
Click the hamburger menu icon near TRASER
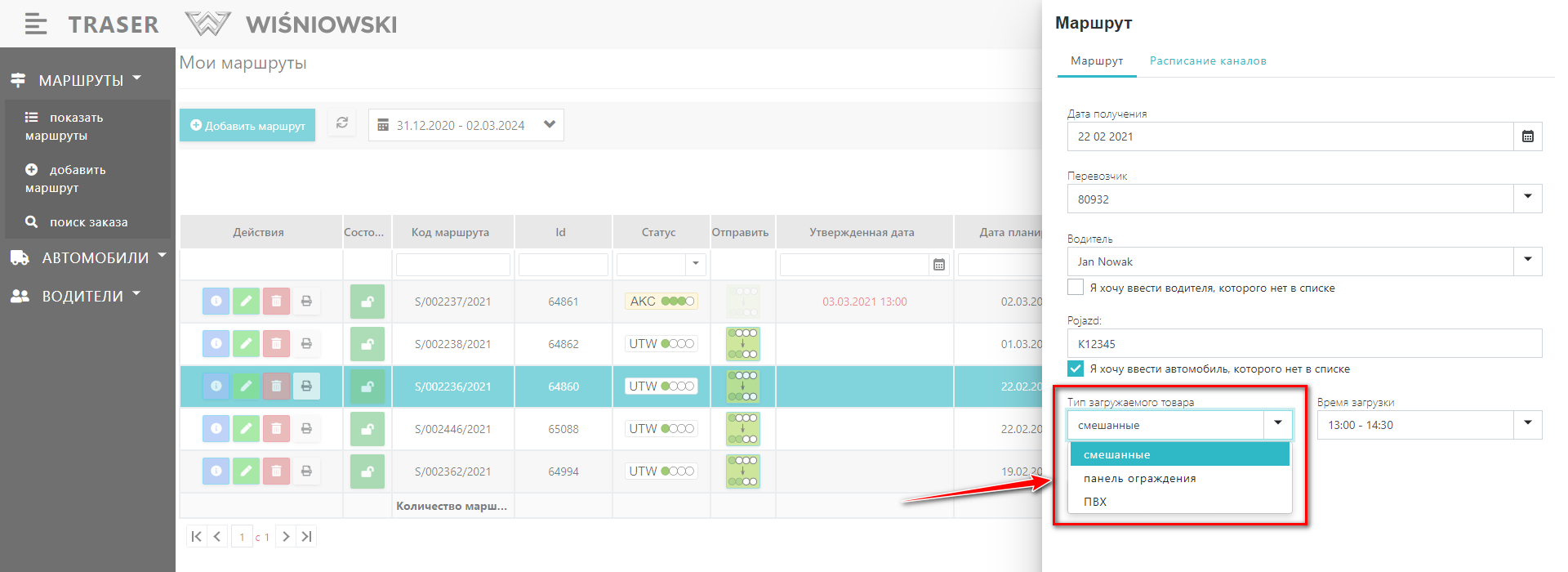click(35, 25)
